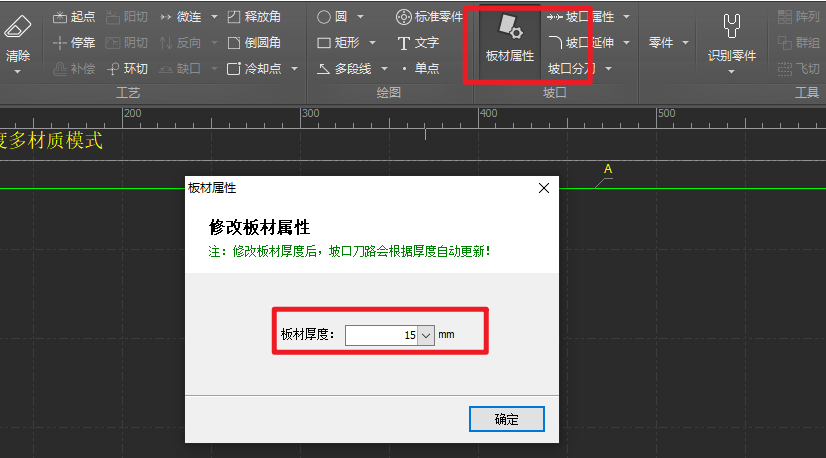
Task: Expand the 坡口属性 dropdown arrow
Action: (x=626, y=17)
